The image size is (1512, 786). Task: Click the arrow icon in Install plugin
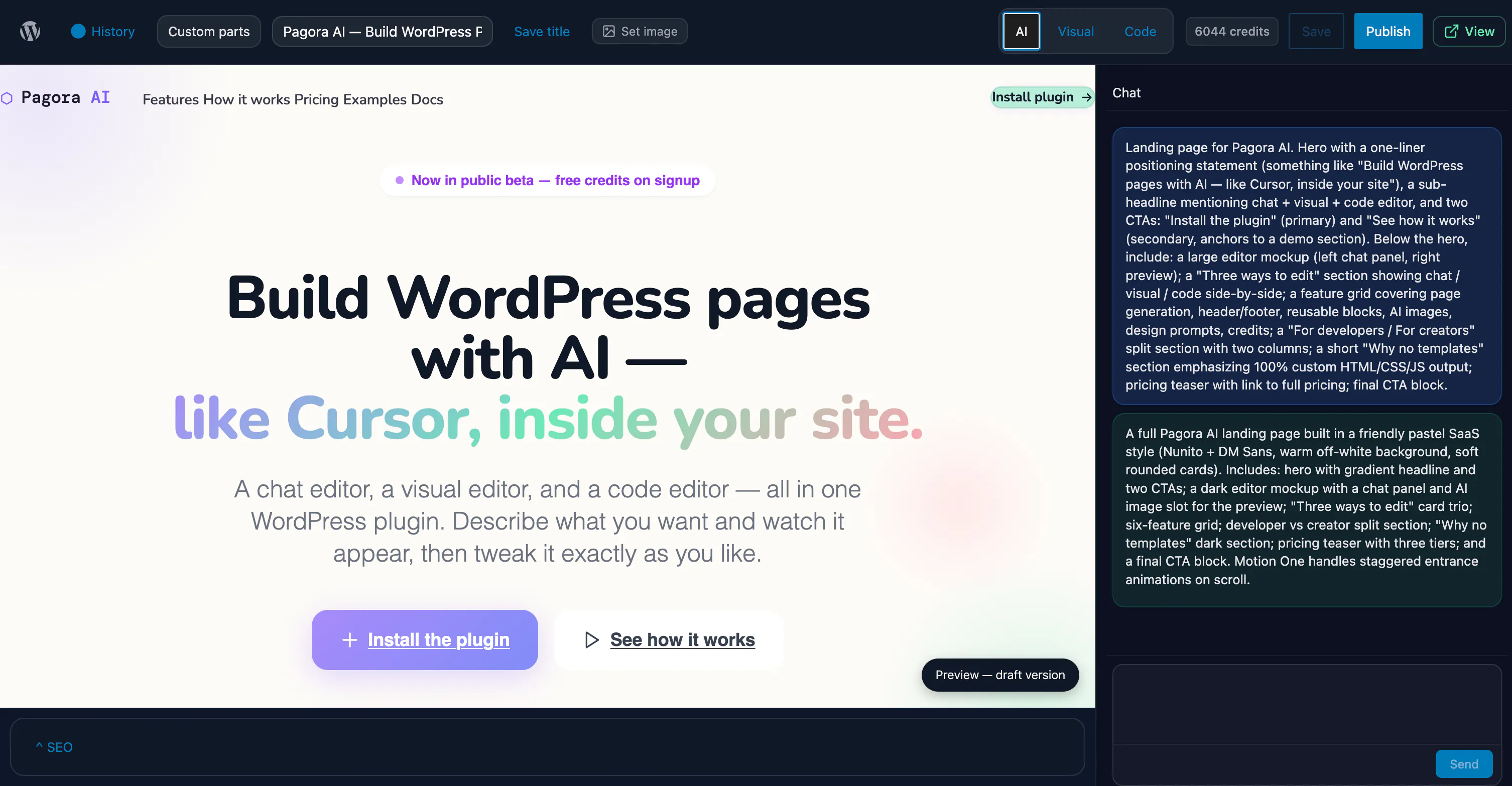(1086, 97)
